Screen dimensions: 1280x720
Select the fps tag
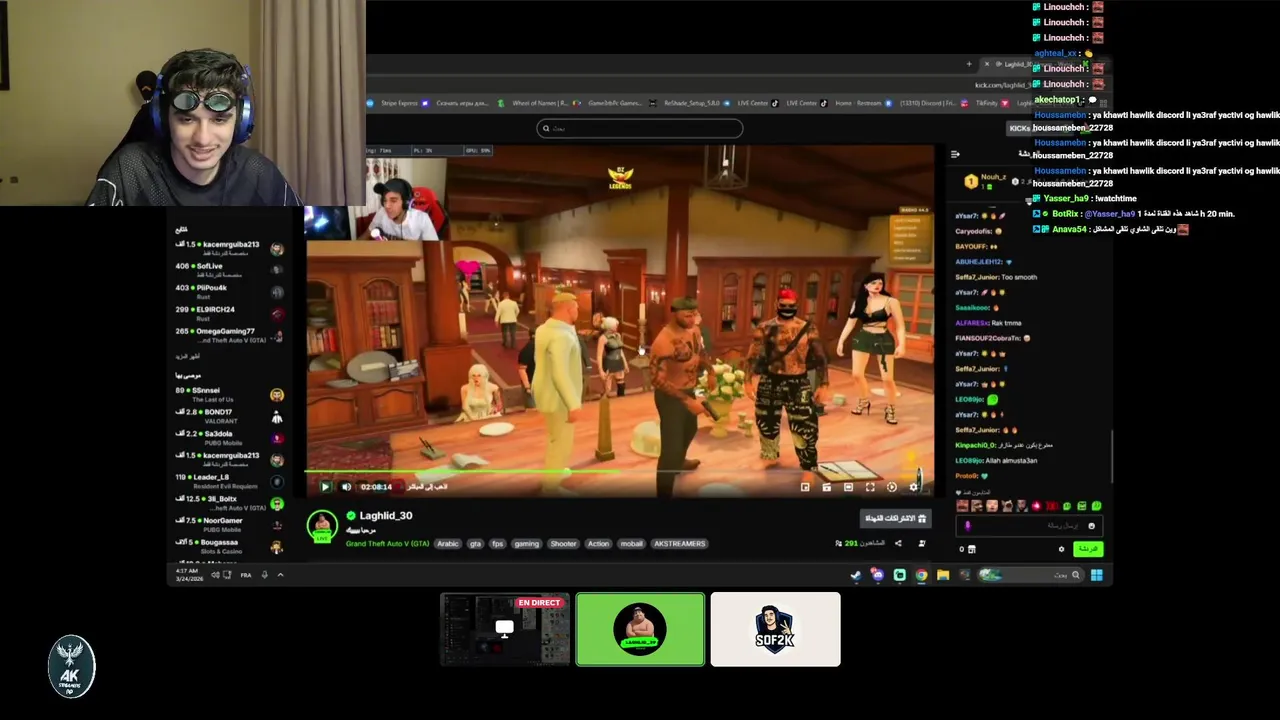(497, 544)
